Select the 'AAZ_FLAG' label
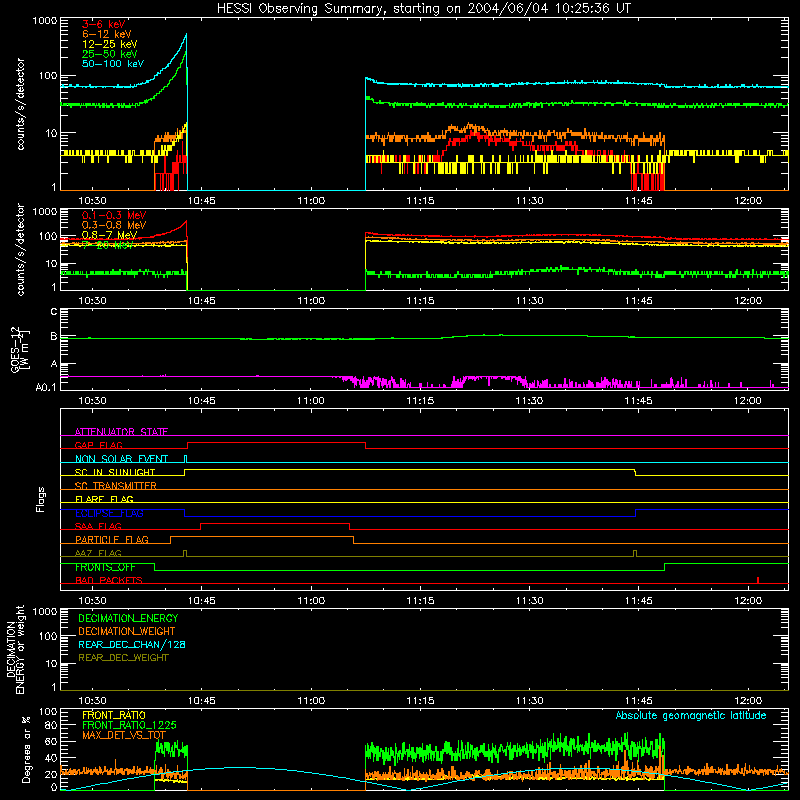 click(98, 553)
